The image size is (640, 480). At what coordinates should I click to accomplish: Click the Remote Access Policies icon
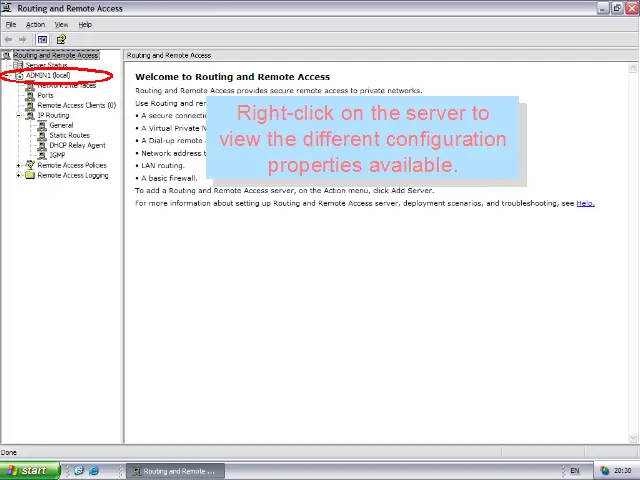click(x=30, y=165)
